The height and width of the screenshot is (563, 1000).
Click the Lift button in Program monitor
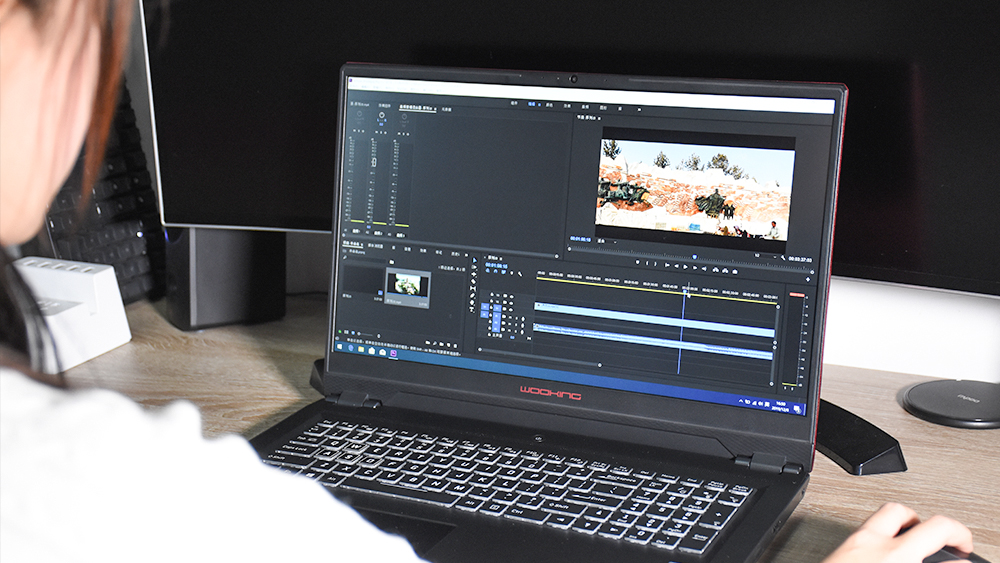pos(716,269)
